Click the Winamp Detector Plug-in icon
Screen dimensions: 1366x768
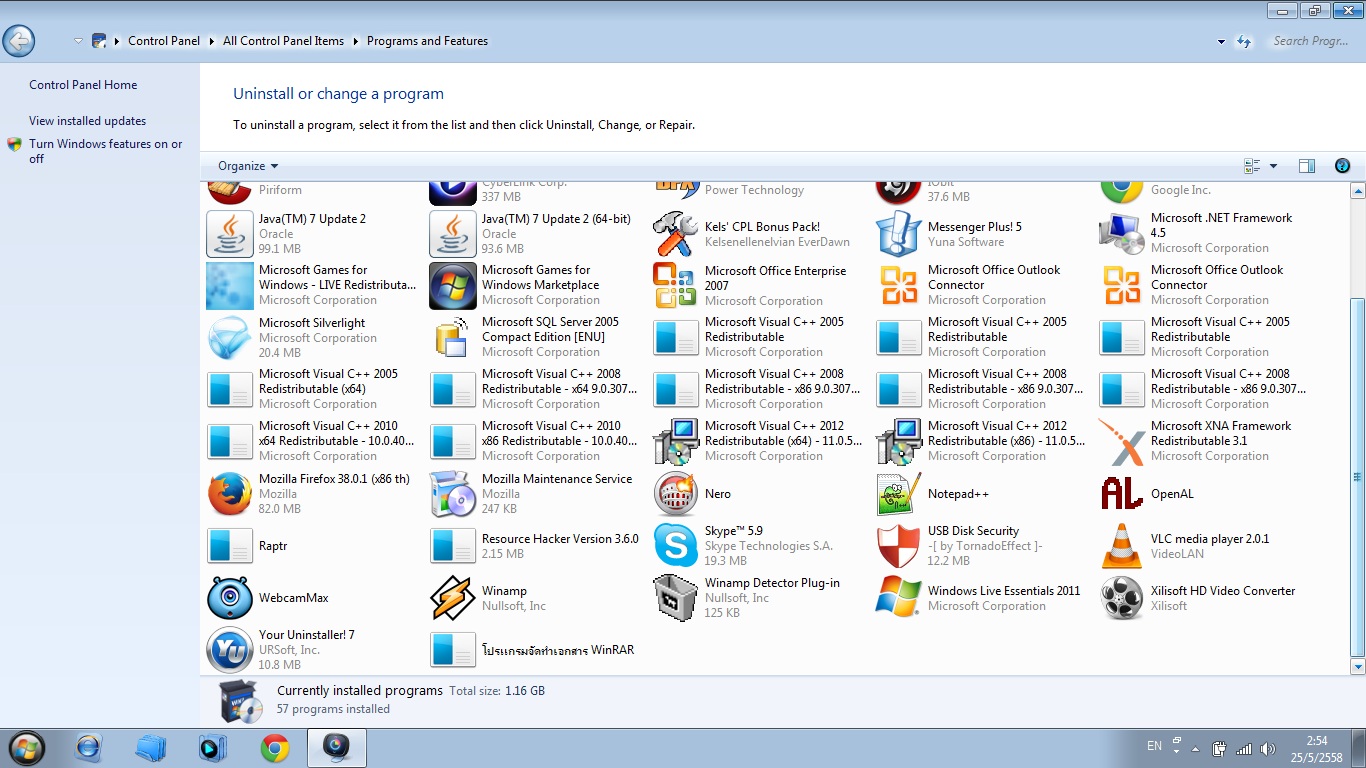pos(676,598)
